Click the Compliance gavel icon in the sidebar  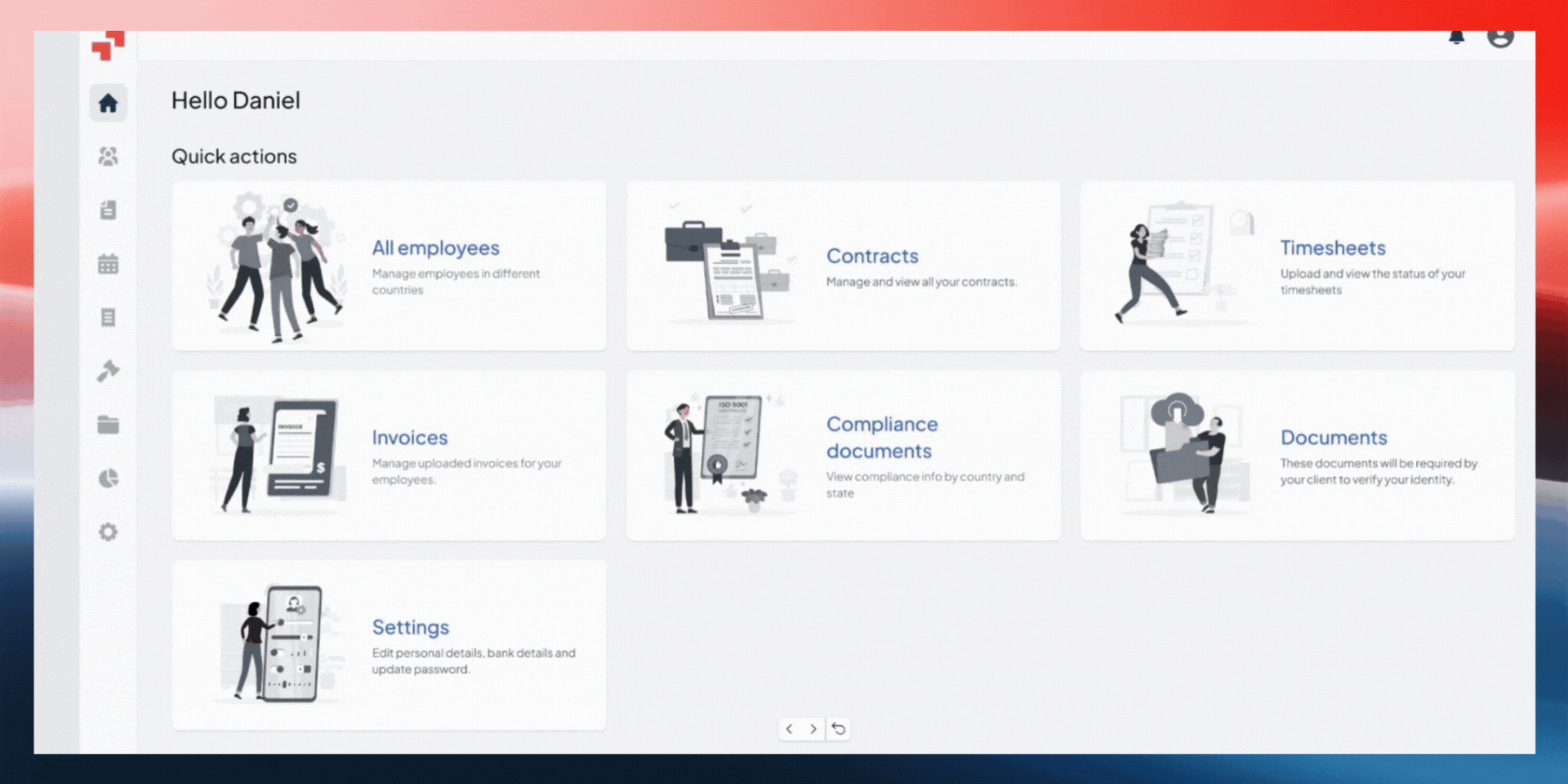click(x=108, y=371)
